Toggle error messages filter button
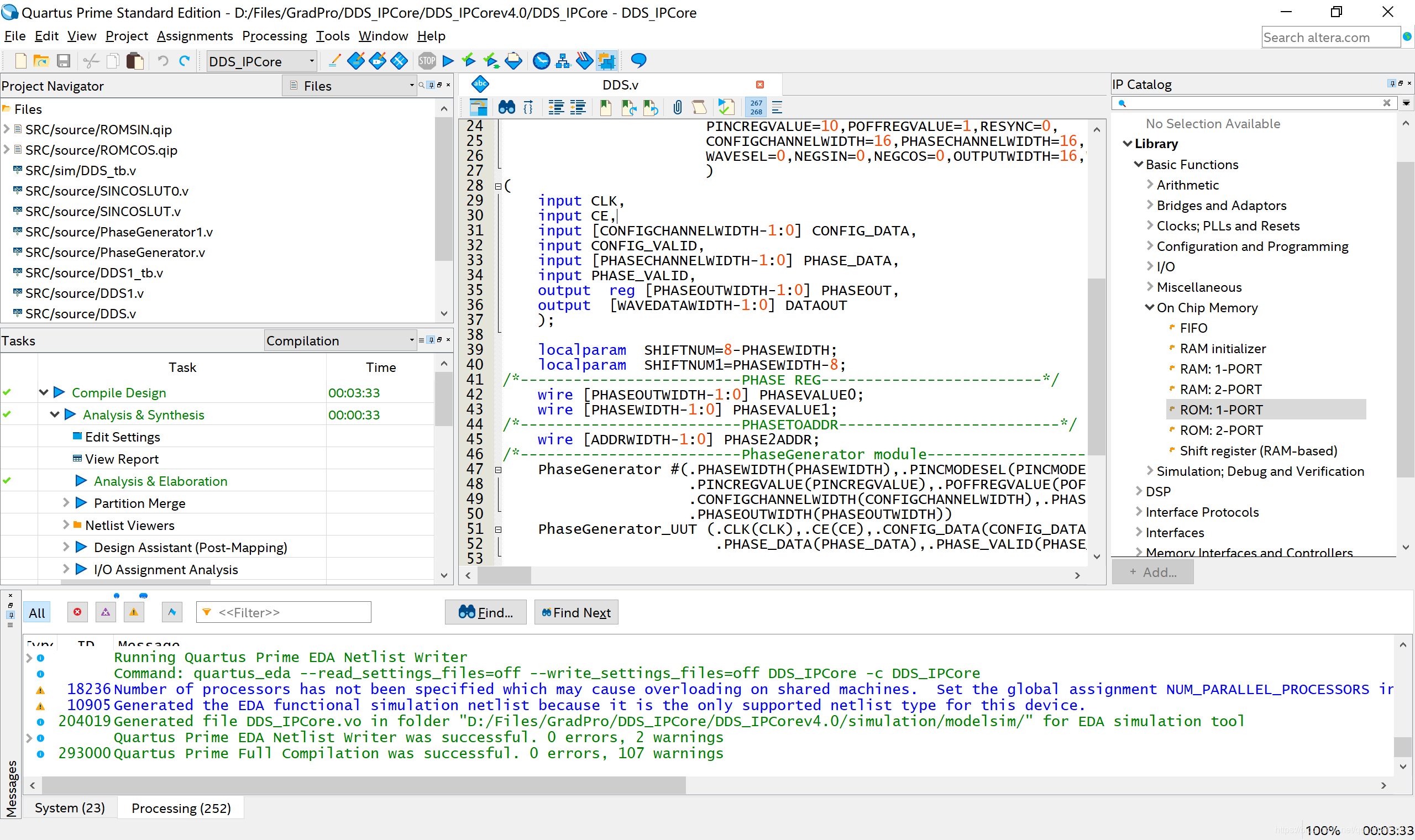The image size is (1415, 840). click(x=77, y=612)
